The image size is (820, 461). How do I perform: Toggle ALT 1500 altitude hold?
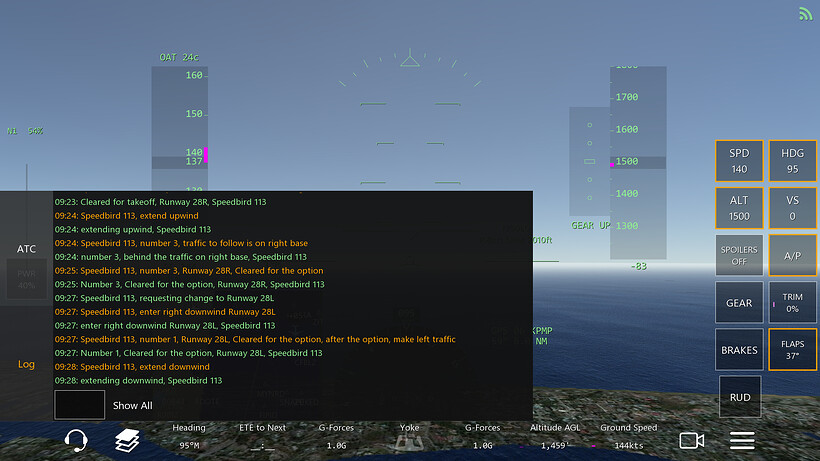pyautogui.click(x=739, y=208)
